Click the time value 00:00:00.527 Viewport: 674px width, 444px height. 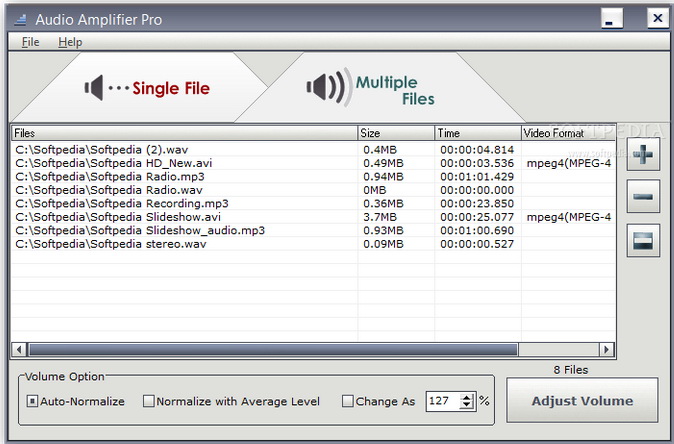(x=477, y=244)
